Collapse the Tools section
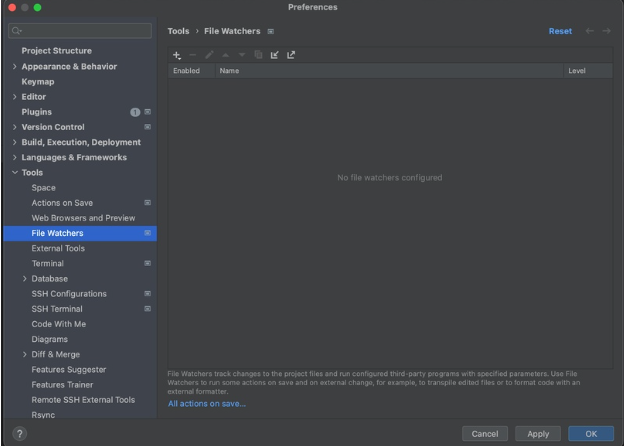Image resolution: width=624 pixels, height=446 pixels. click(x=14, y=172)
